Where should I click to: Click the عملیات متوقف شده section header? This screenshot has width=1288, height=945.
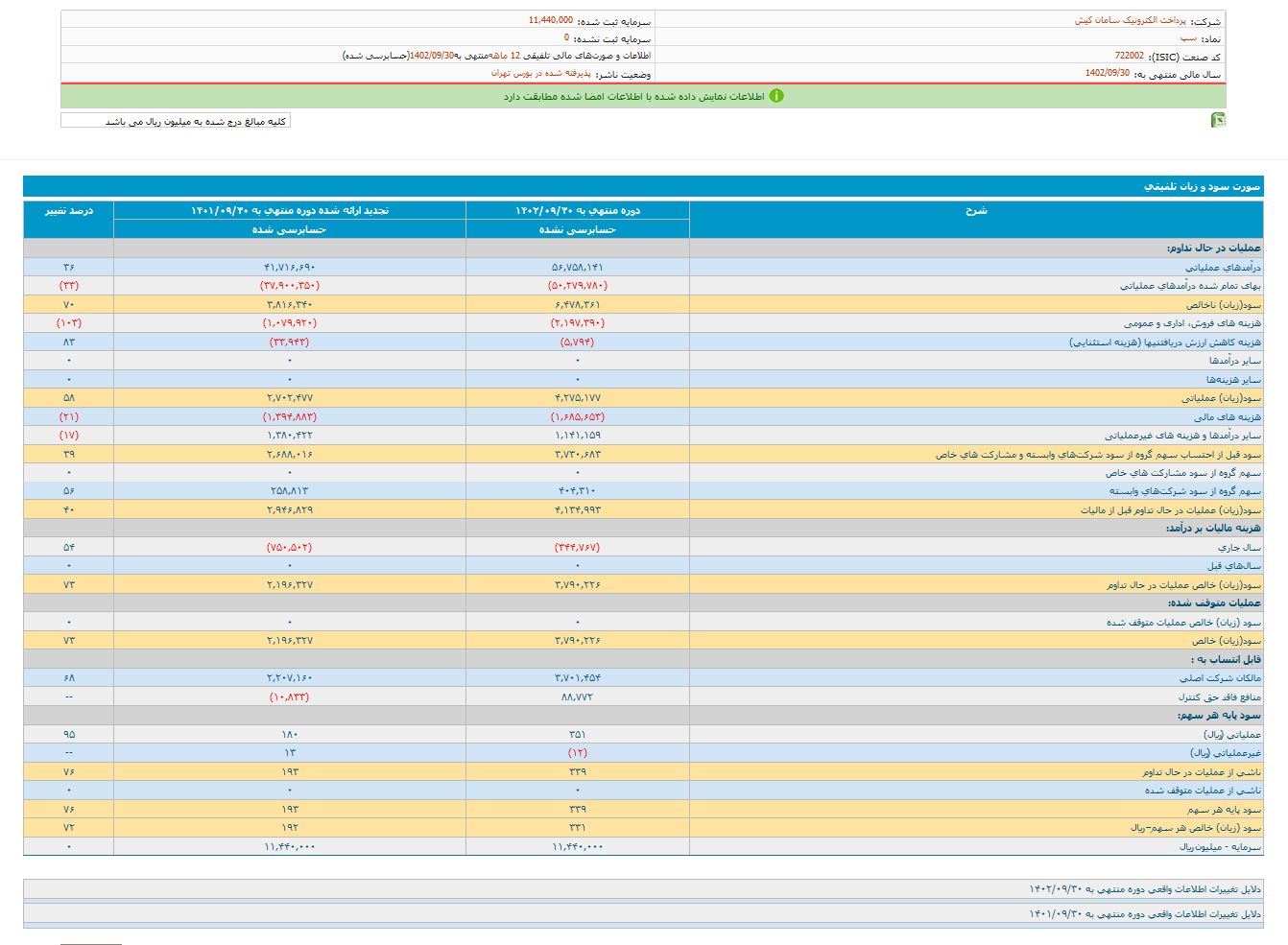pos(1214,602)
